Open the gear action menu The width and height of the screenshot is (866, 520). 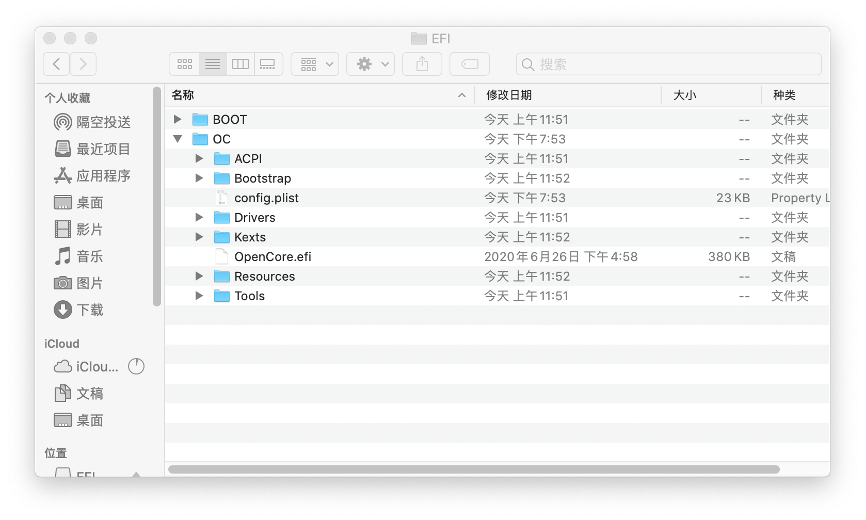click(x=371, y=64)
